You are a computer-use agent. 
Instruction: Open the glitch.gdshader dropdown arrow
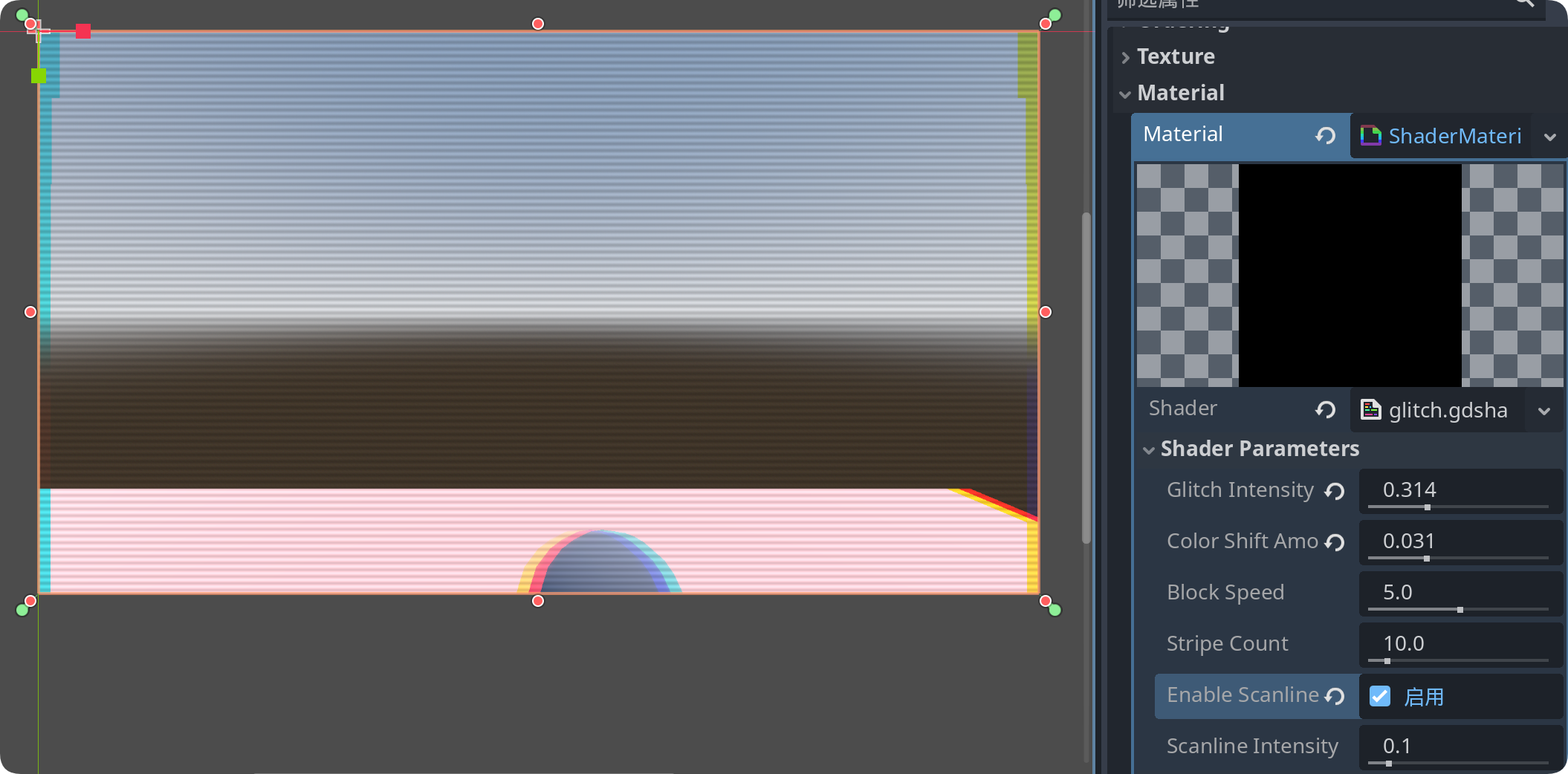point(1544,411)
